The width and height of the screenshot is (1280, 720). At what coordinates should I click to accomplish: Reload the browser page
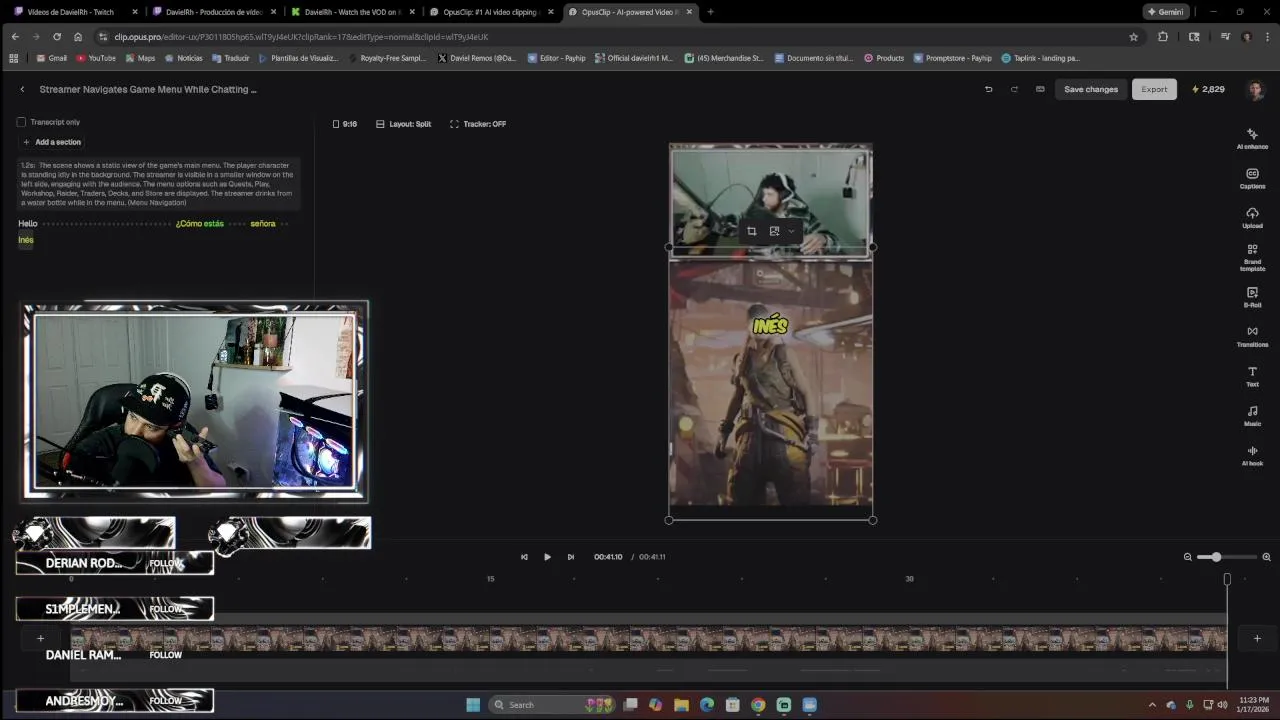click(x=56, y=37)
